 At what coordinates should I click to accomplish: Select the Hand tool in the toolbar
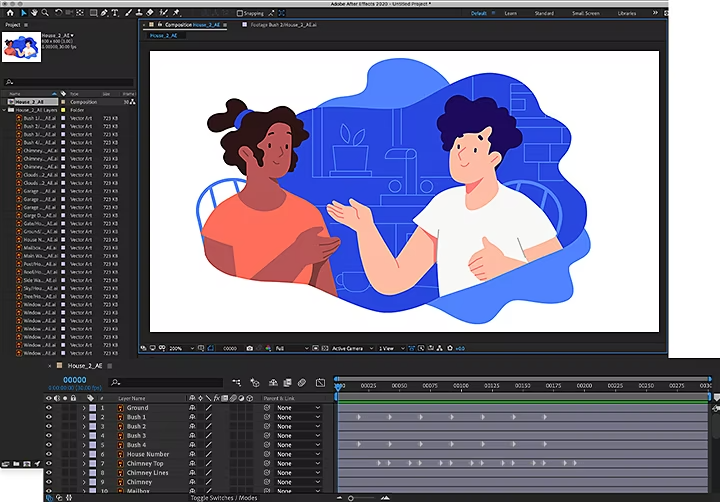(33, 13)
